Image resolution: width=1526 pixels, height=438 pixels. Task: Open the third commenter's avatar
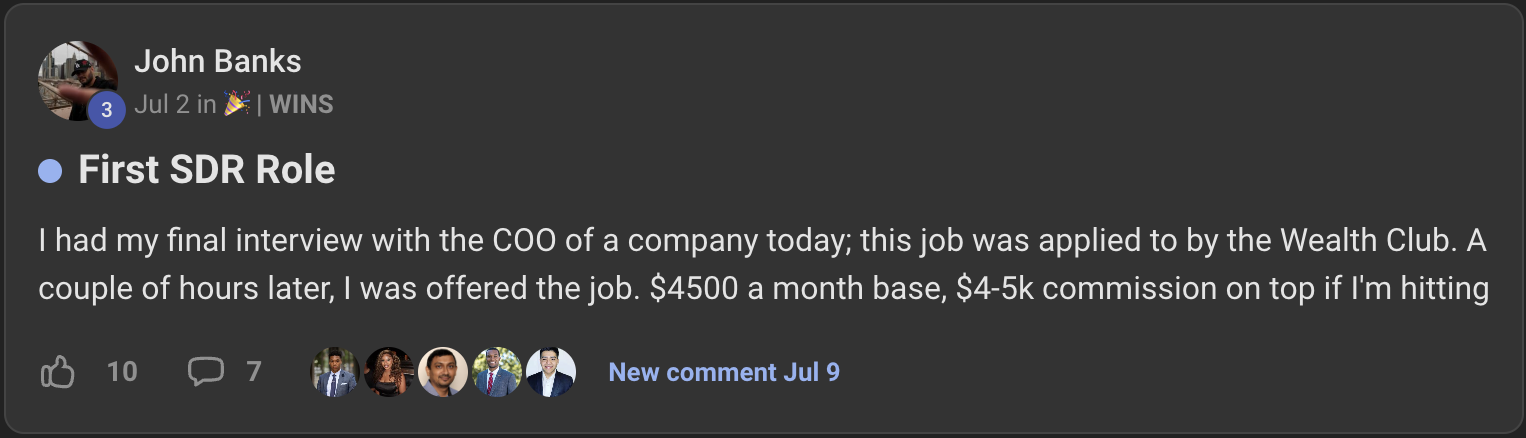tap(443, 373)
